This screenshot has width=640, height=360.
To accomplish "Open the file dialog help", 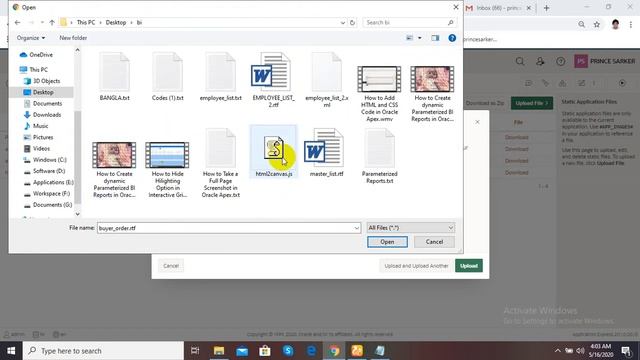I will coord(452,38).
